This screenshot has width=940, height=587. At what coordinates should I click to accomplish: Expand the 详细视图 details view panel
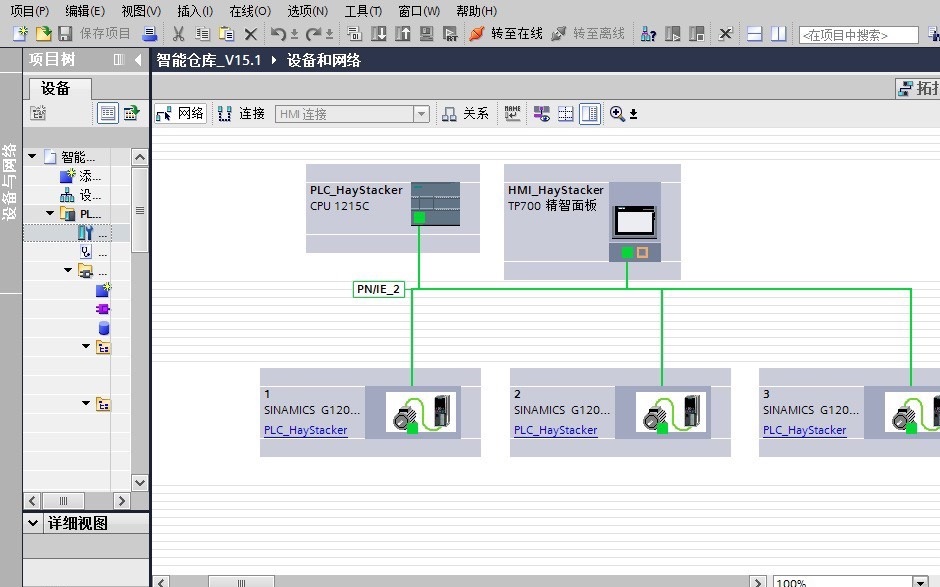tap(33, 523)
